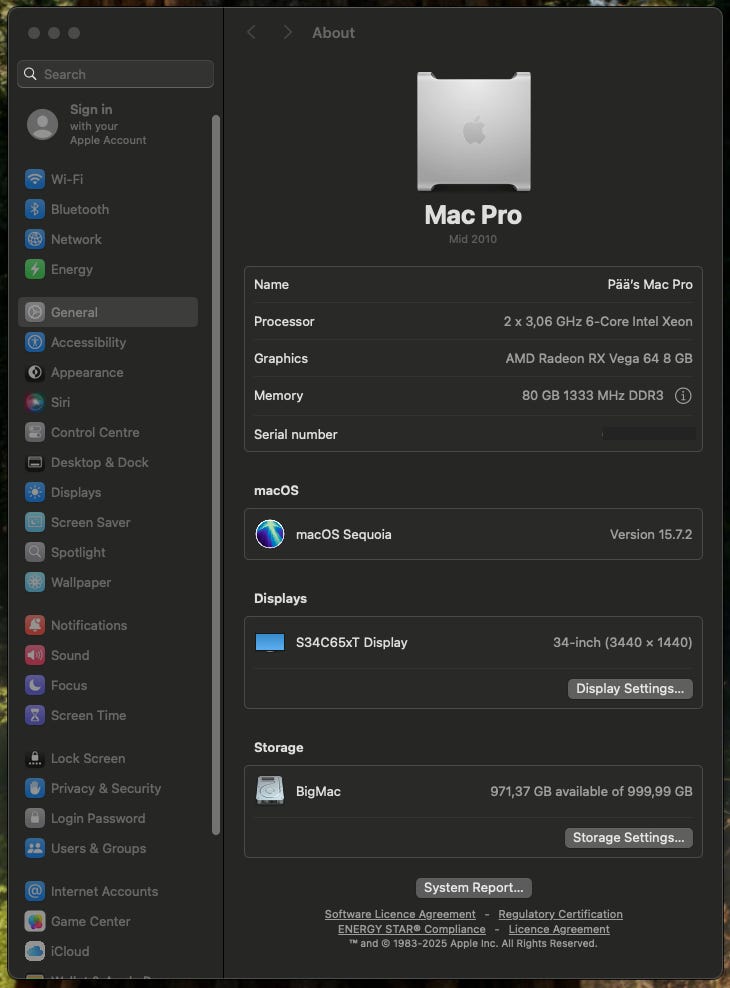
Task: Open the standalone Licence Agreement link
Action: pyautogui.click(x=559, y=929)
